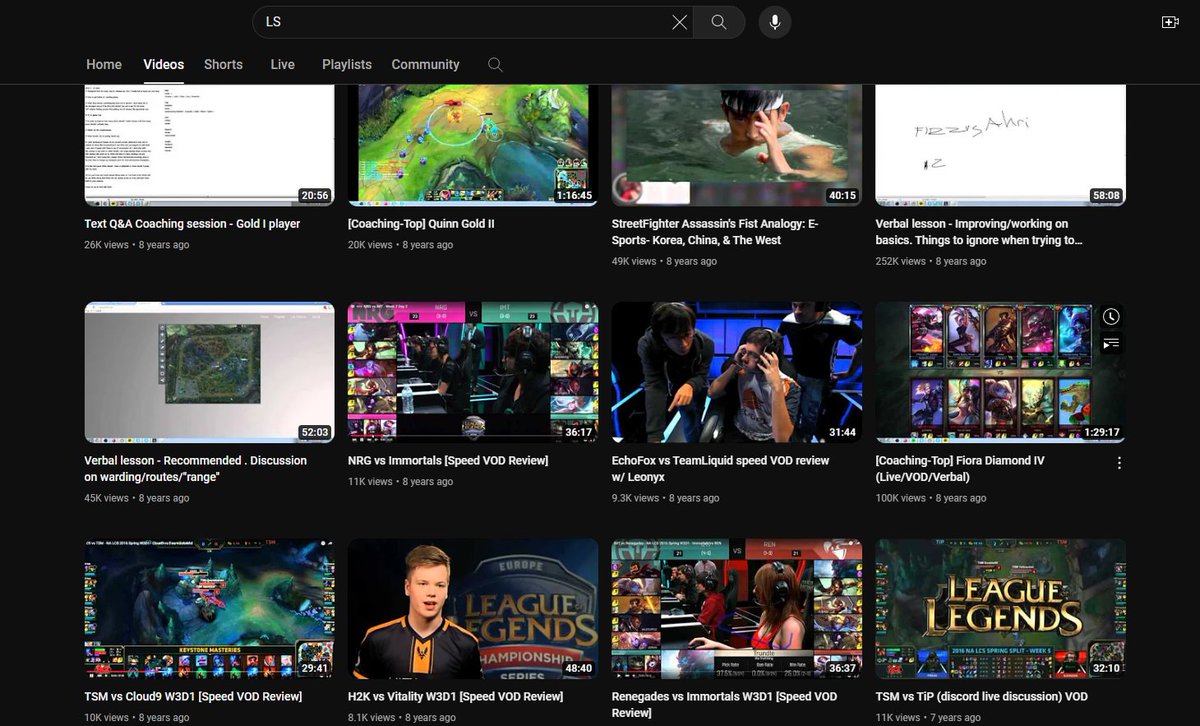
Task: Open Verbal lesson warding/routes title
Action: (195, 468)
